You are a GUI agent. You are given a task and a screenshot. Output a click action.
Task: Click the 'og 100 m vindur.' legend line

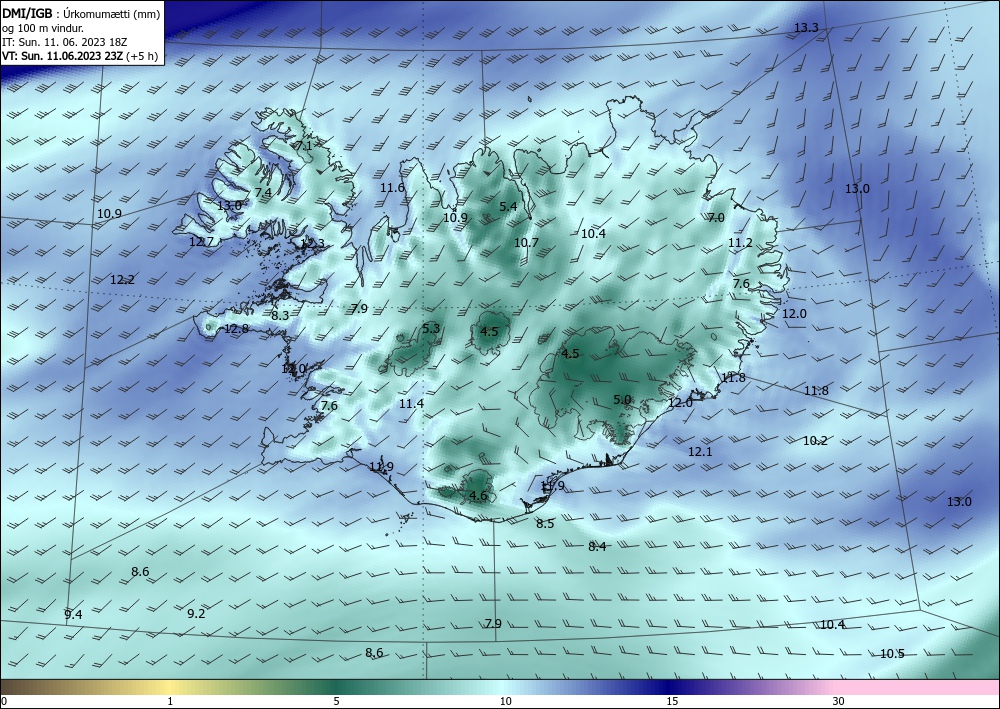click(43, 28)
